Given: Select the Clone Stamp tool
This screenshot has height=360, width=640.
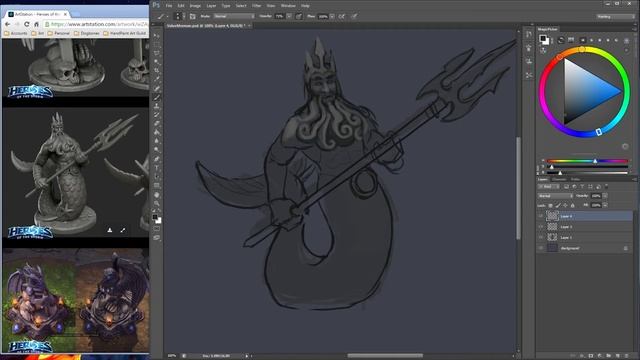Looking at the screenshot, I should pos(157,106).
